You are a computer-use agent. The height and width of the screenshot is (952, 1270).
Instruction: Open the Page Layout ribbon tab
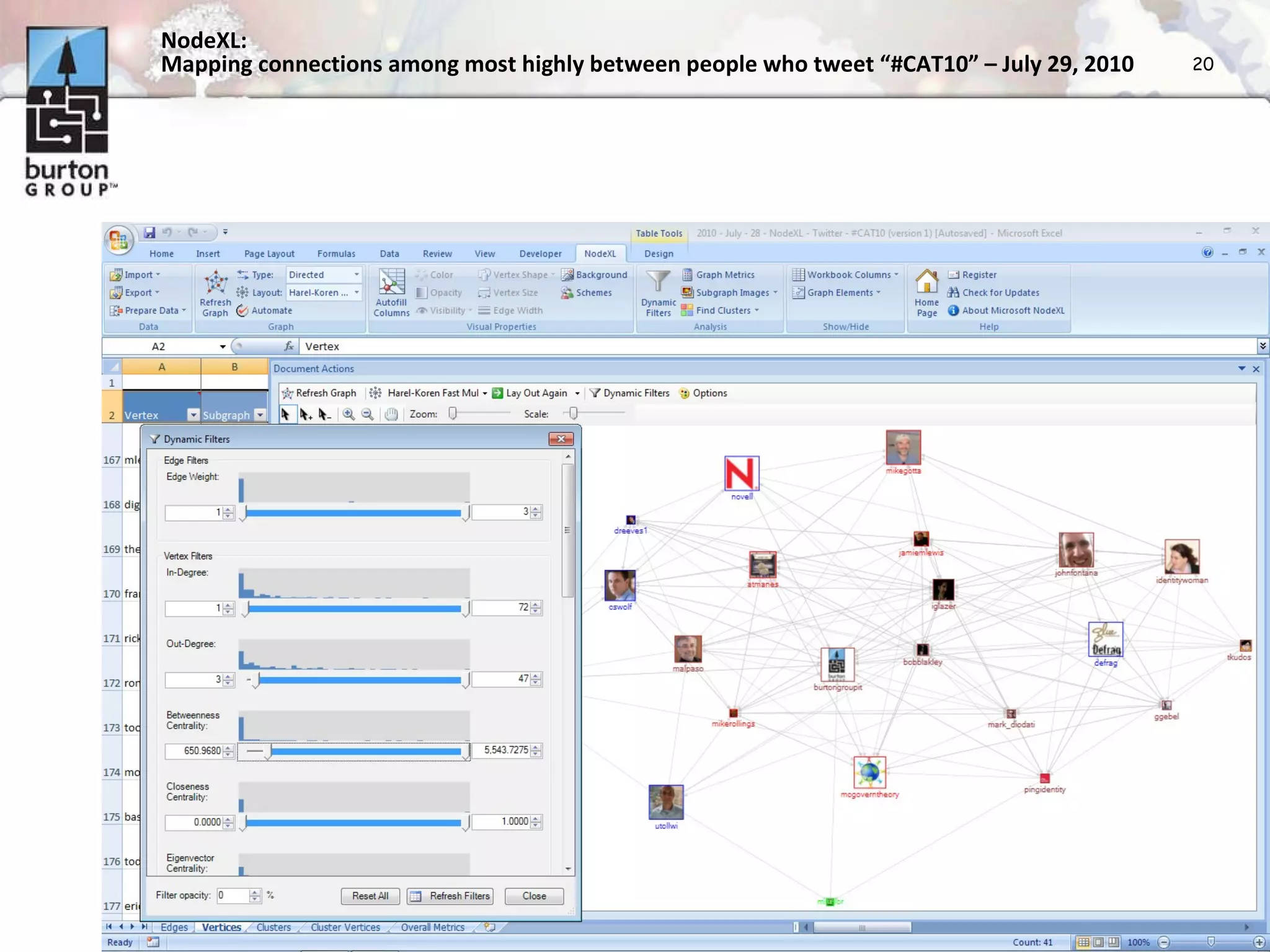[269, 253]
